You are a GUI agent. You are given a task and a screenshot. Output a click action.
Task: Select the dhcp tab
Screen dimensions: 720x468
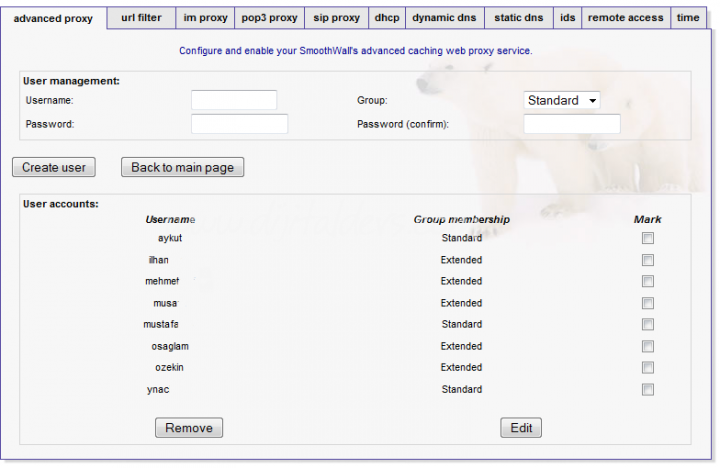coord(386,18)
